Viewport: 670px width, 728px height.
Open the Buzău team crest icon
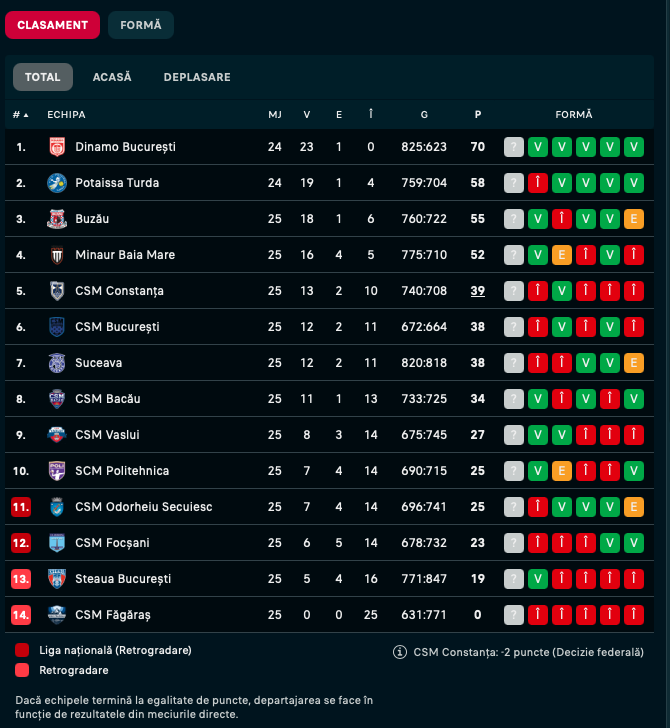click(x=57, y=219)
